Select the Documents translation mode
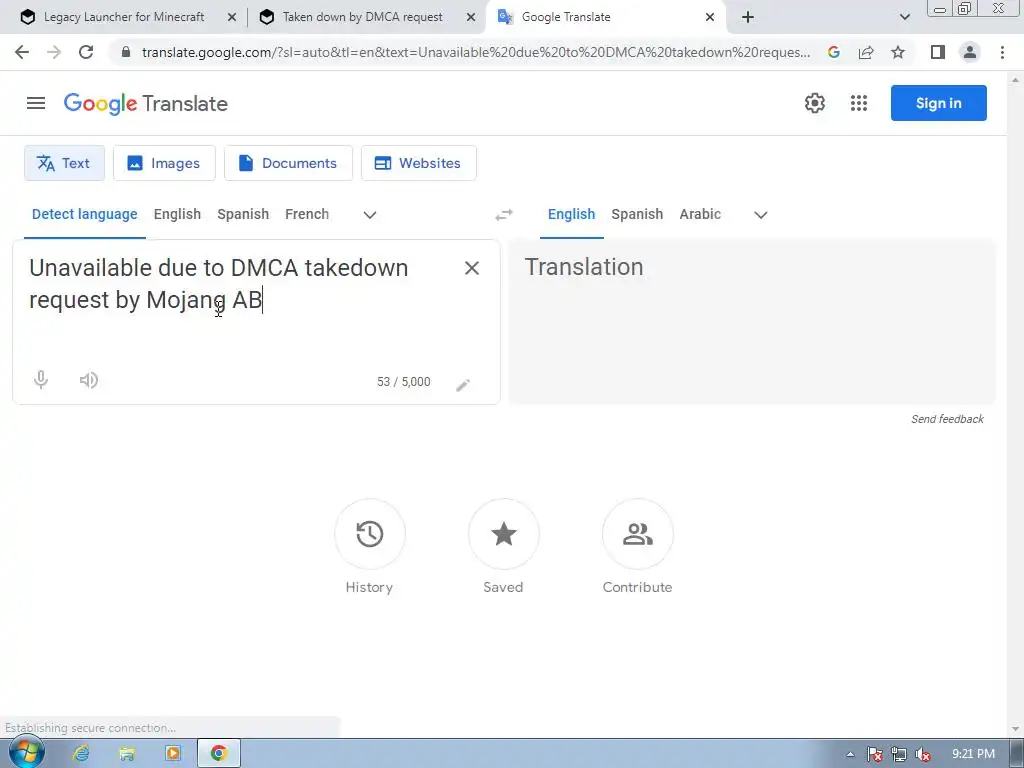 tap(288, 163)
